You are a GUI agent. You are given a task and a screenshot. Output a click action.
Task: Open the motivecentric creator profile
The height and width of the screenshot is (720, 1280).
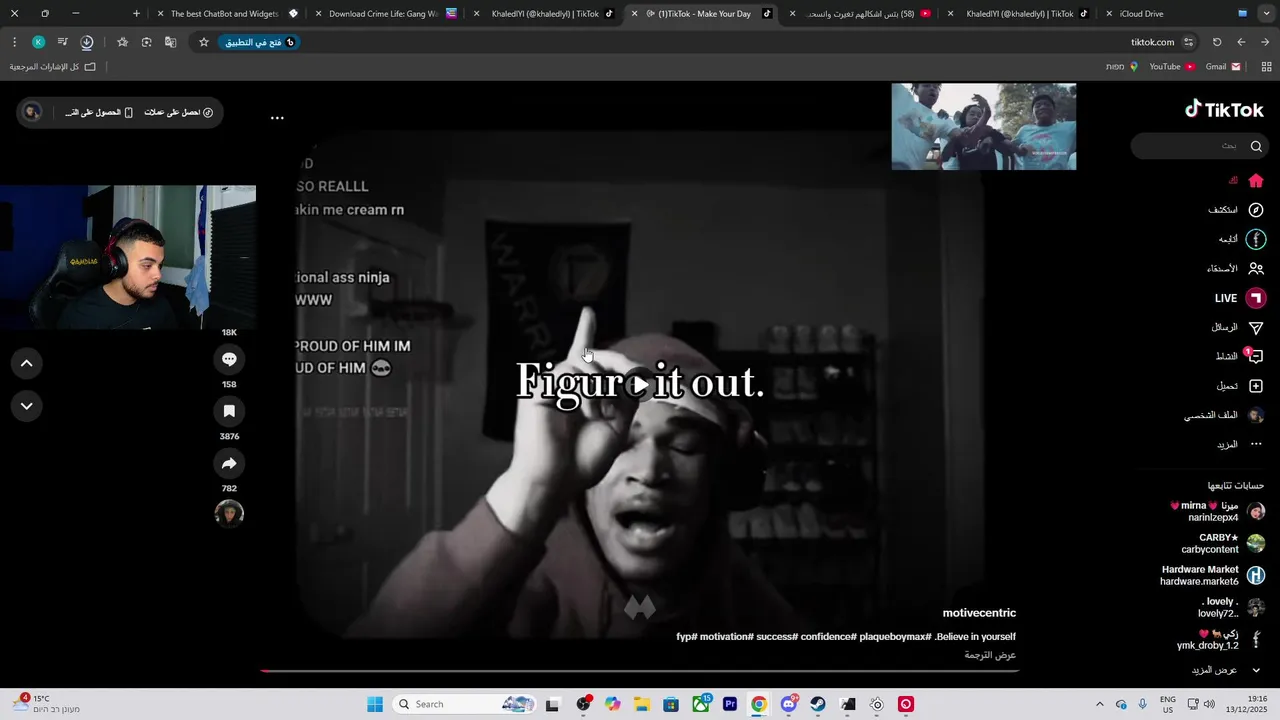pos(979,613)
